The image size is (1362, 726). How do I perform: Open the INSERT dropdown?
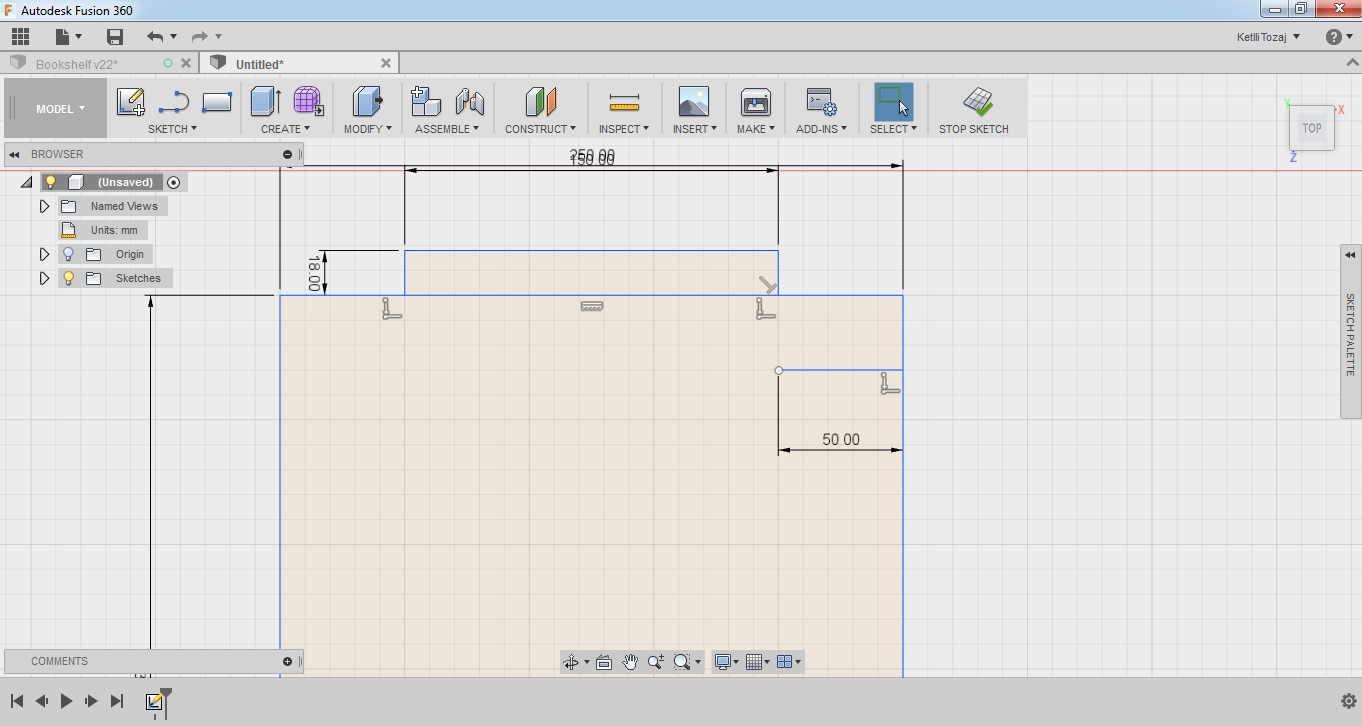694,129
